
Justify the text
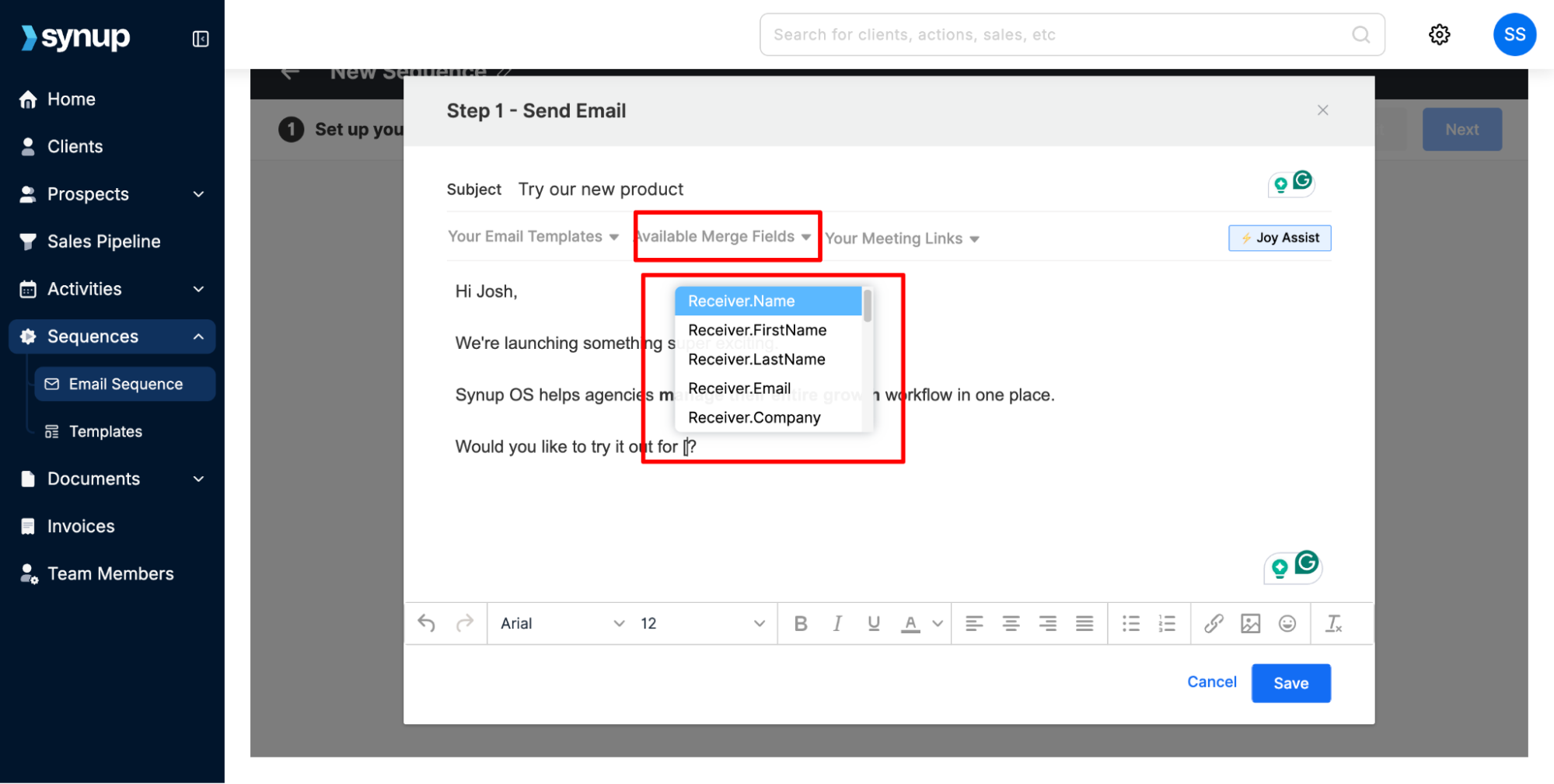pyautogui.click(x=1084, y=623)
